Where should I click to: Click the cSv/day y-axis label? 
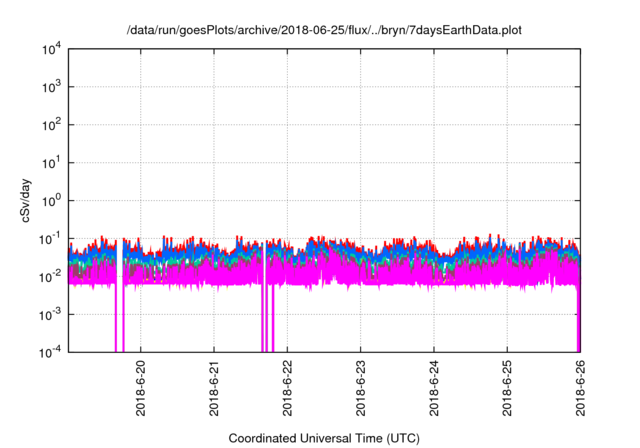coord(25,200)
